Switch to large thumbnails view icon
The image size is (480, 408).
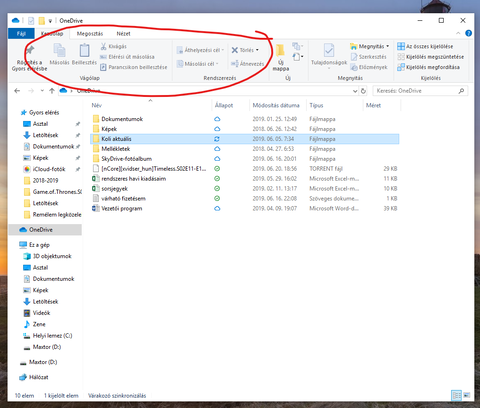tap(466, 395)
